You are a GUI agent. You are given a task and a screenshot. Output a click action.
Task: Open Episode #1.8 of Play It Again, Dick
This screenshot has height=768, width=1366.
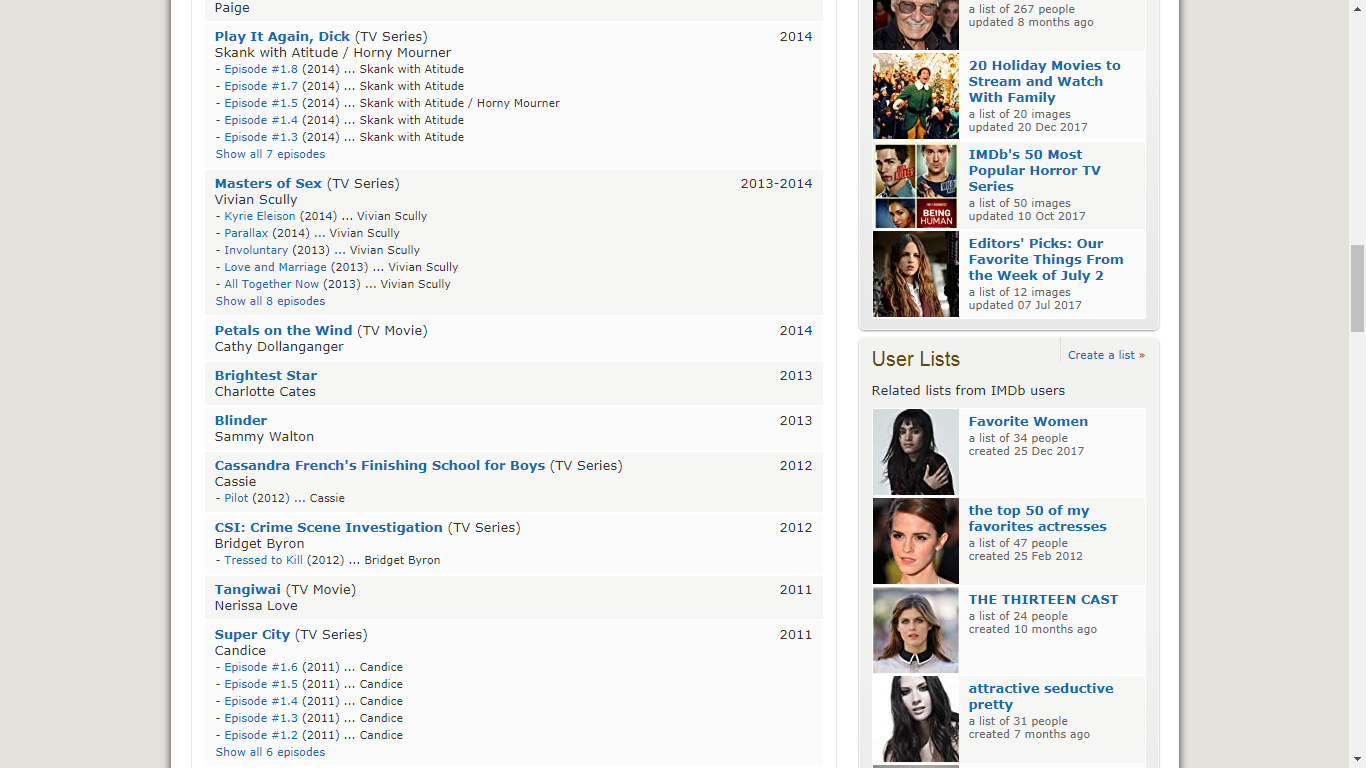coord(261,70)
